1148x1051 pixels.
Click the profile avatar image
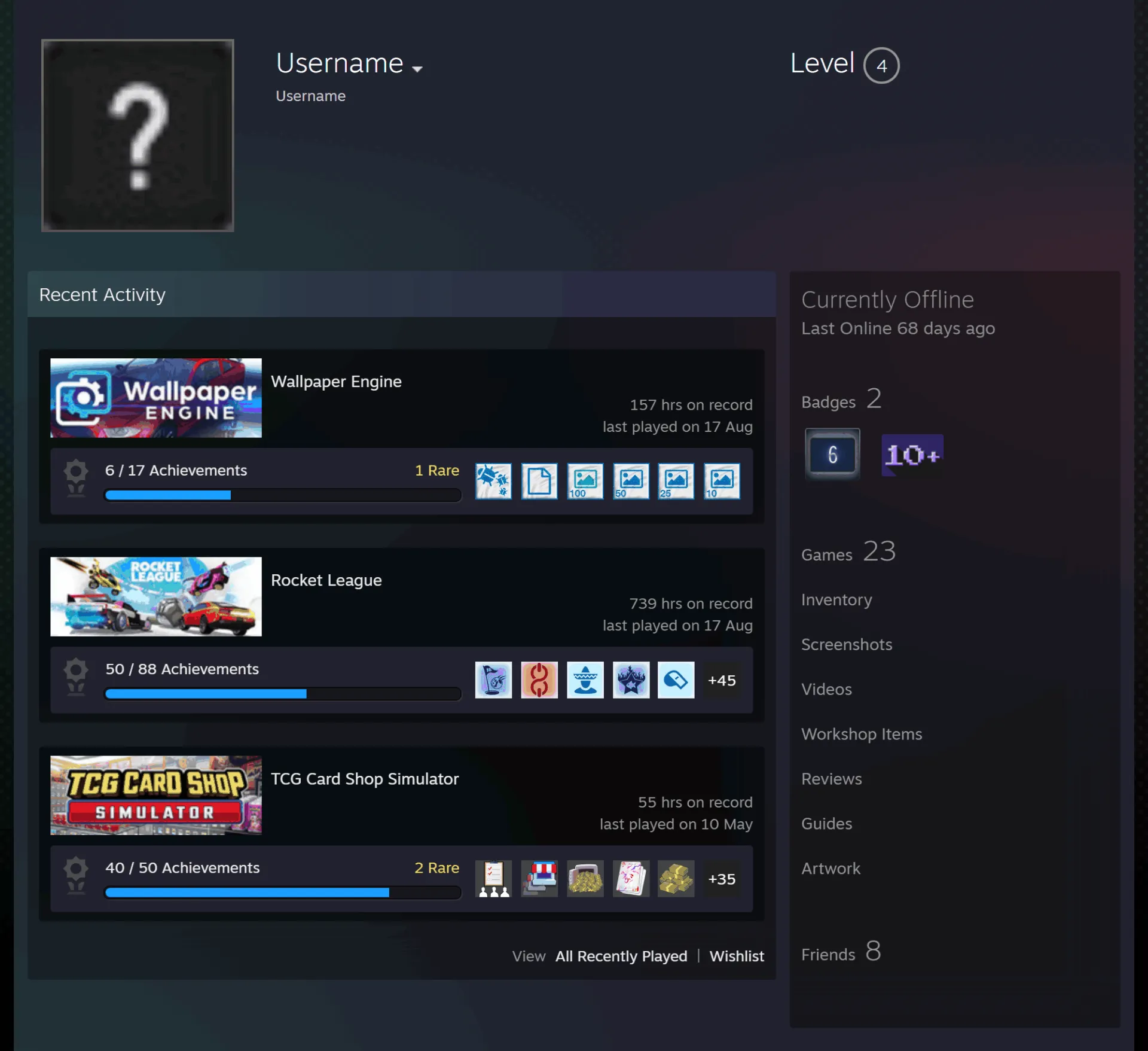tap(138, 135)
